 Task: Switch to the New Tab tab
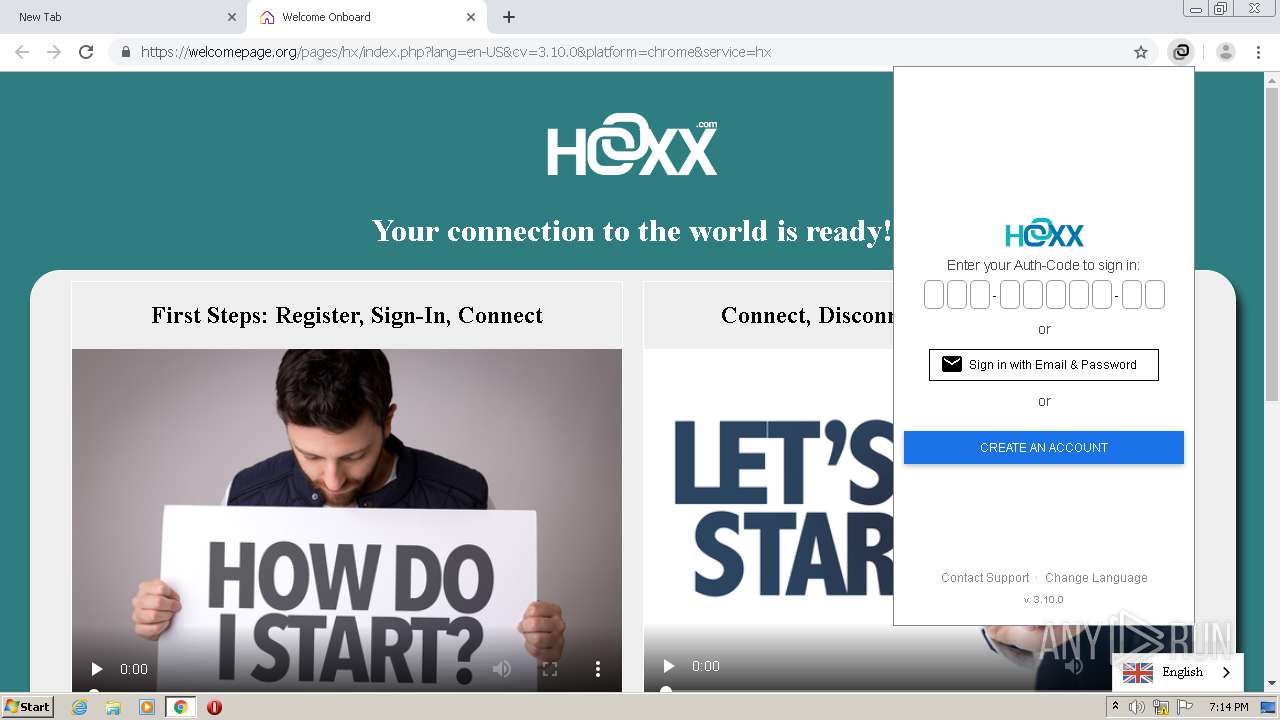(x=124, y=17)
